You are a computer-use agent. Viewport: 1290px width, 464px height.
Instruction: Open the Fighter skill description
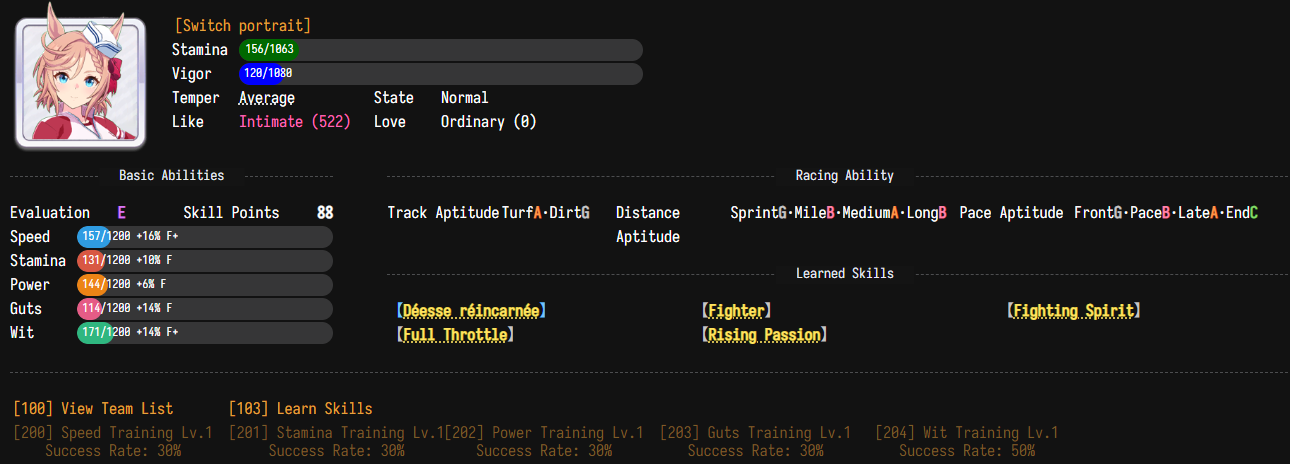(736, 311)
